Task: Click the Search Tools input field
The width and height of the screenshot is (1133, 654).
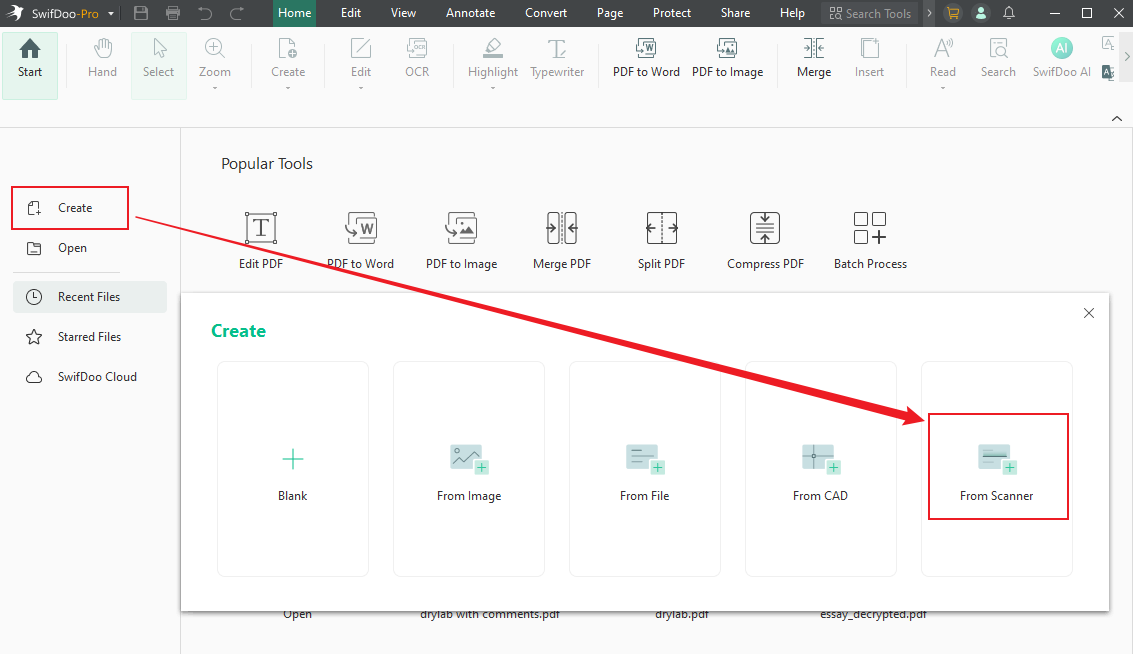Action: pos(869,13)
